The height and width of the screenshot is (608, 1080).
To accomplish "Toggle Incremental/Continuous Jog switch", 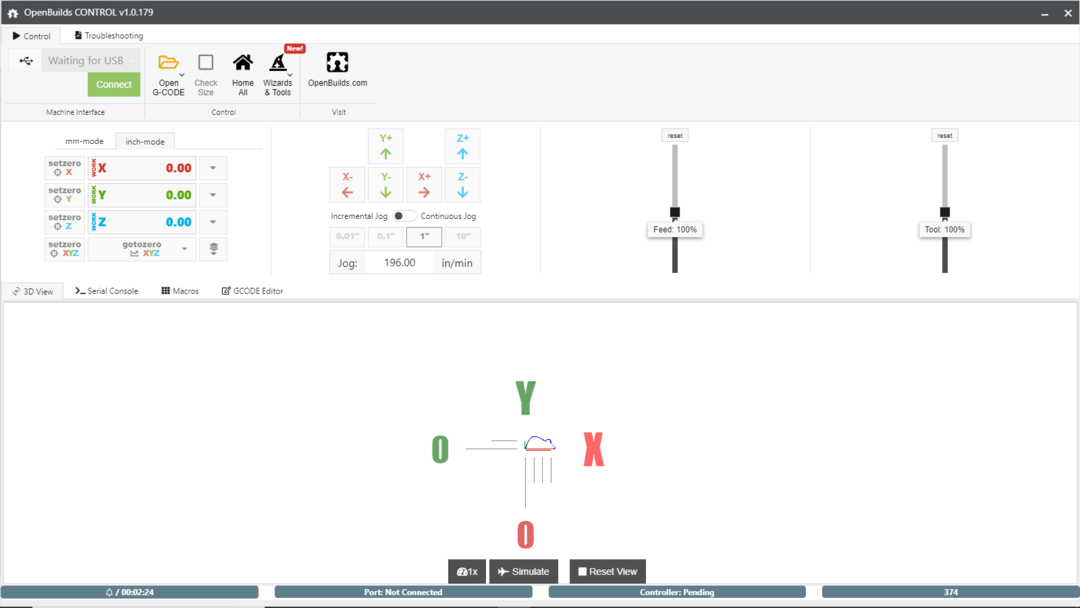I will (x=404, y=216).
